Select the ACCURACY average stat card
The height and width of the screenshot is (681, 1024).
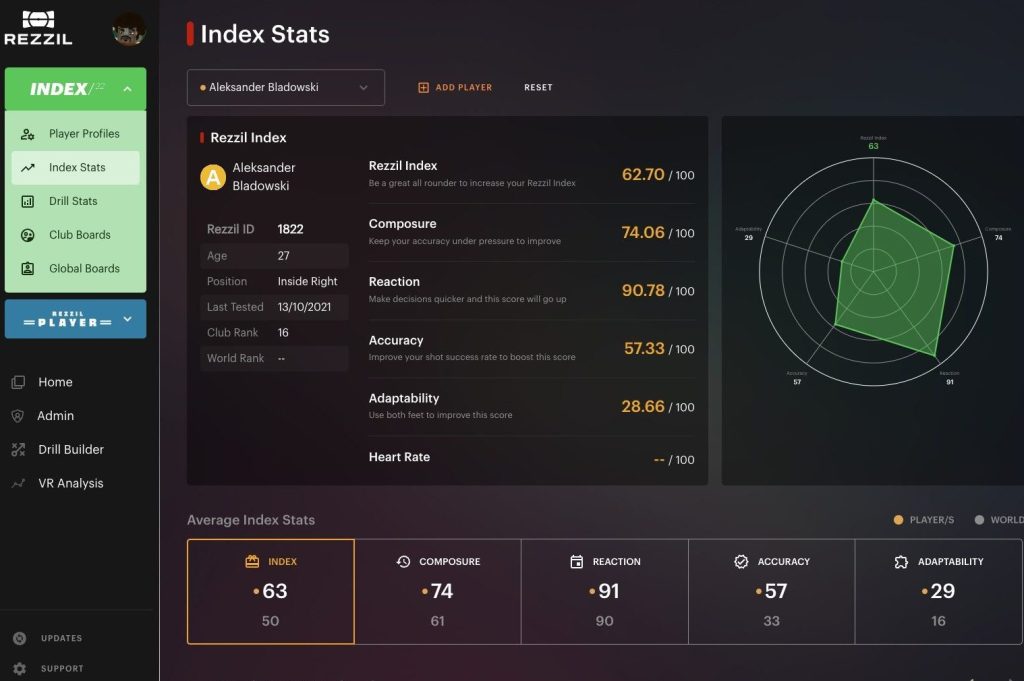tap(771, 592)
